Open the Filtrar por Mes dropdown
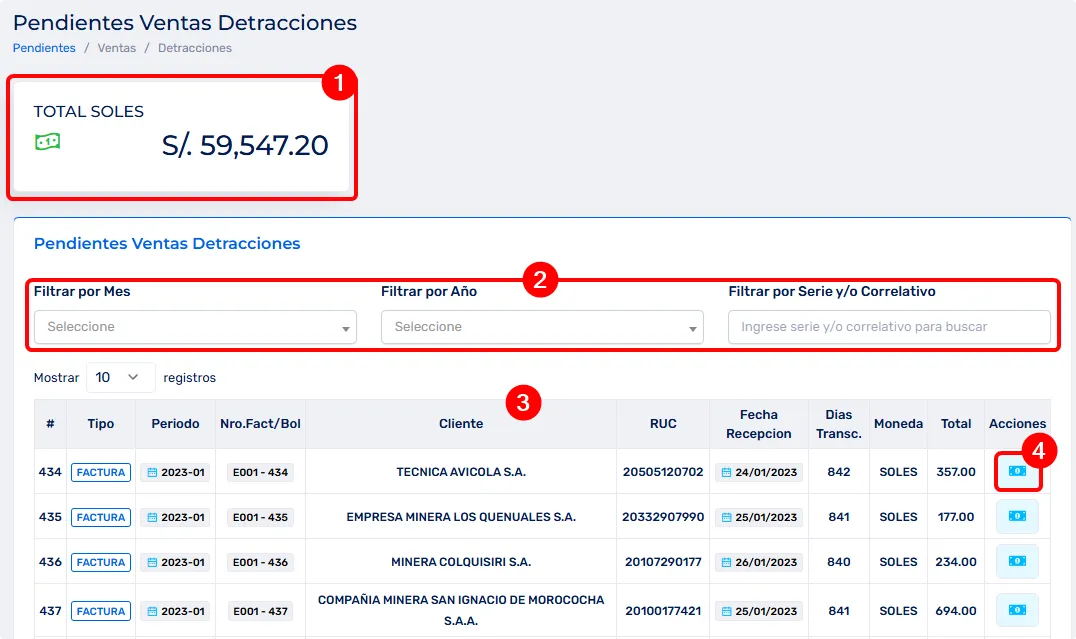The image size is (1076, 639). [195, 327]
